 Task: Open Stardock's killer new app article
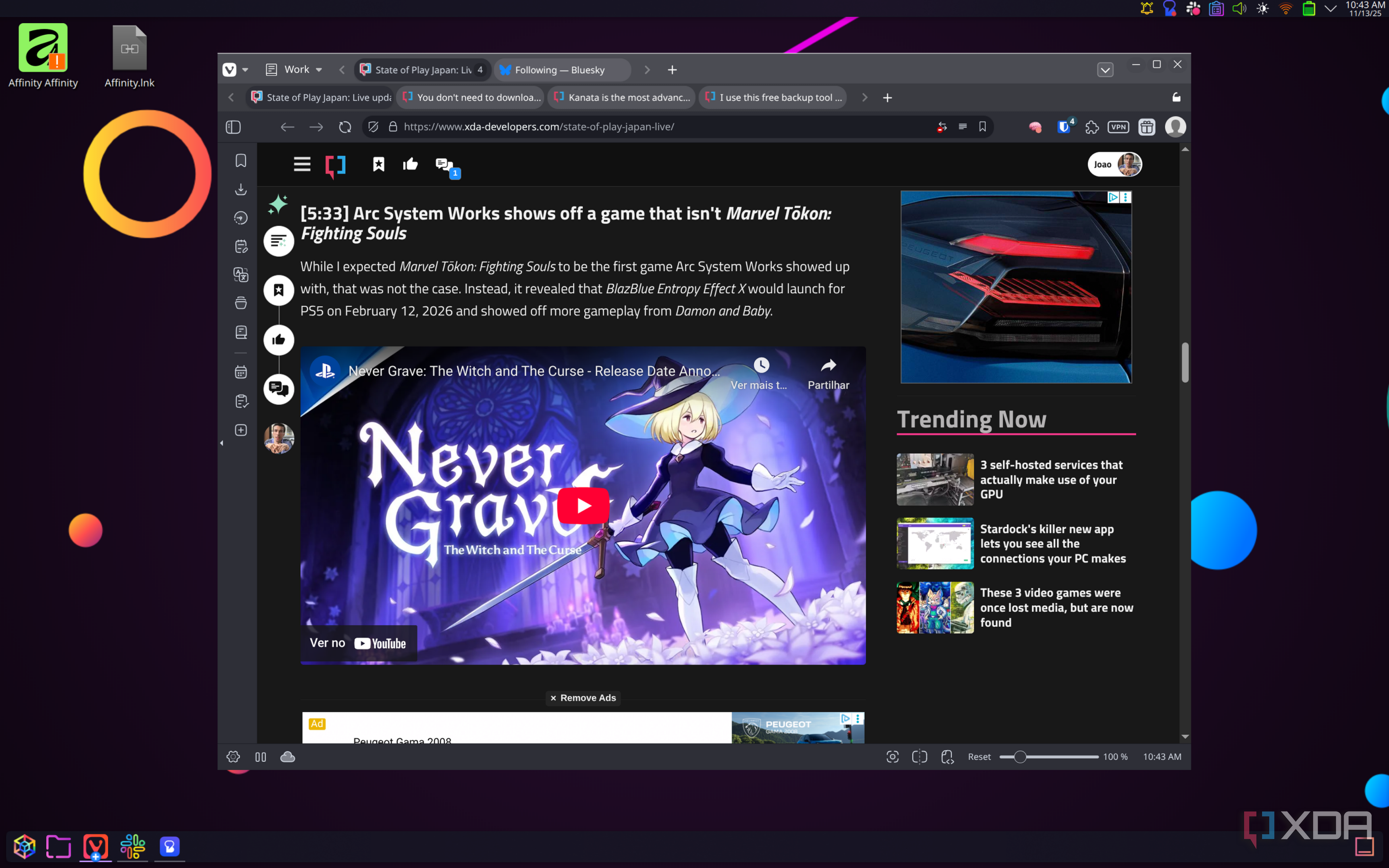click(x=1016, y=543)
